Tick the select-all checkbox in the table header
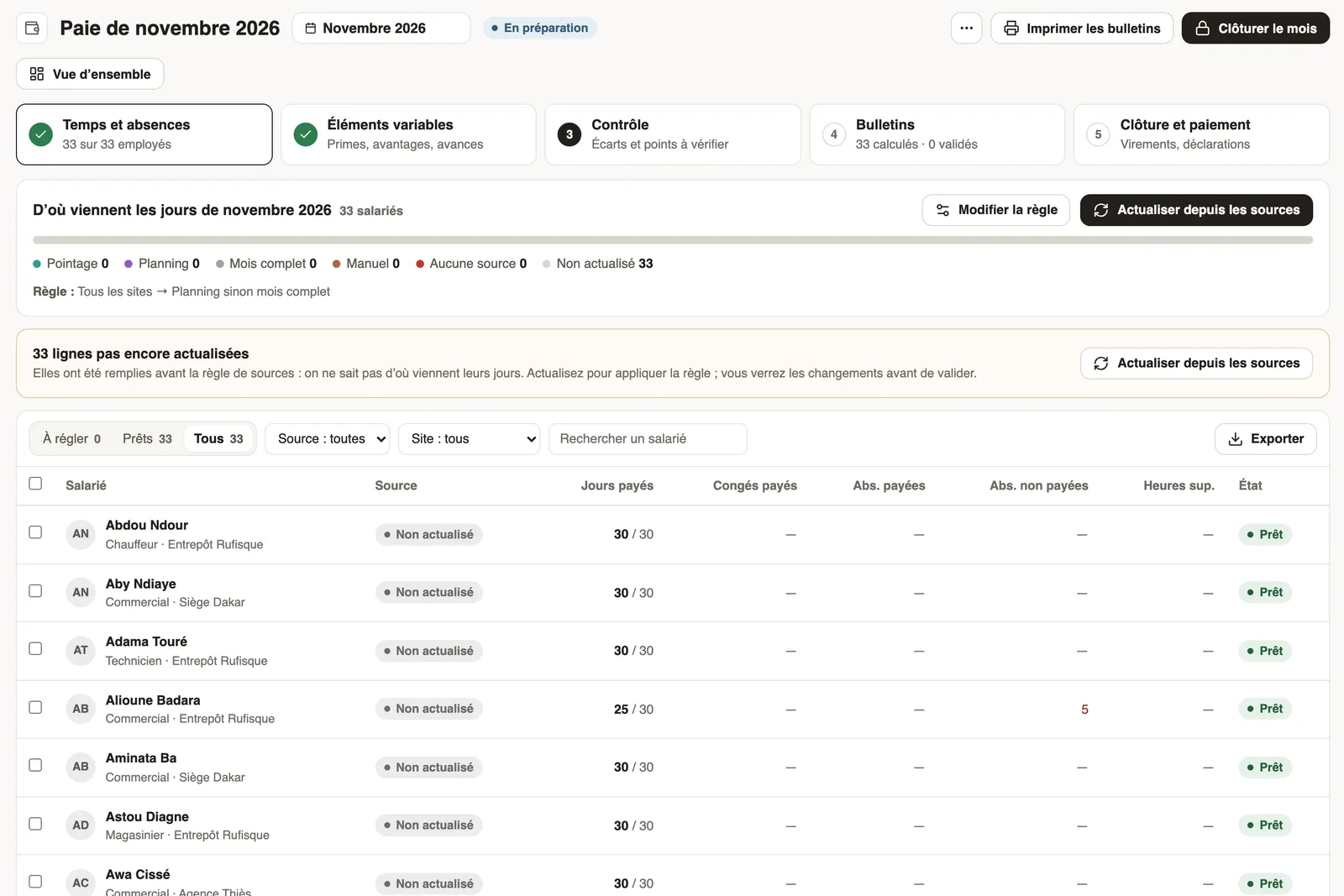This screenshot has height=896, width=1344. click(35, 484)
